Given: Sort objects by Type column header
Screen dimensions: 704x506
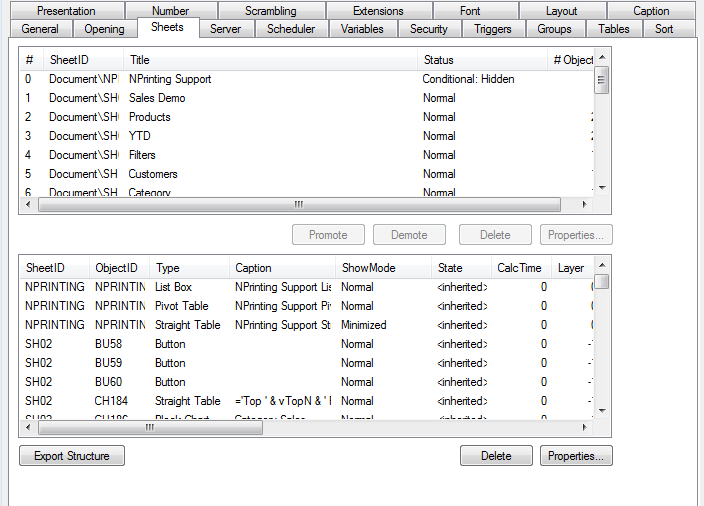Looking at the screenshot, I should pyautogui.click(x=189, y=268).
